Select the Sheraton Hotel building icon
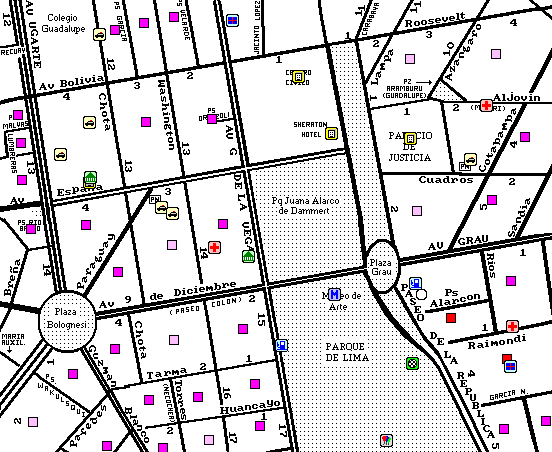 (x=331, y=133)
